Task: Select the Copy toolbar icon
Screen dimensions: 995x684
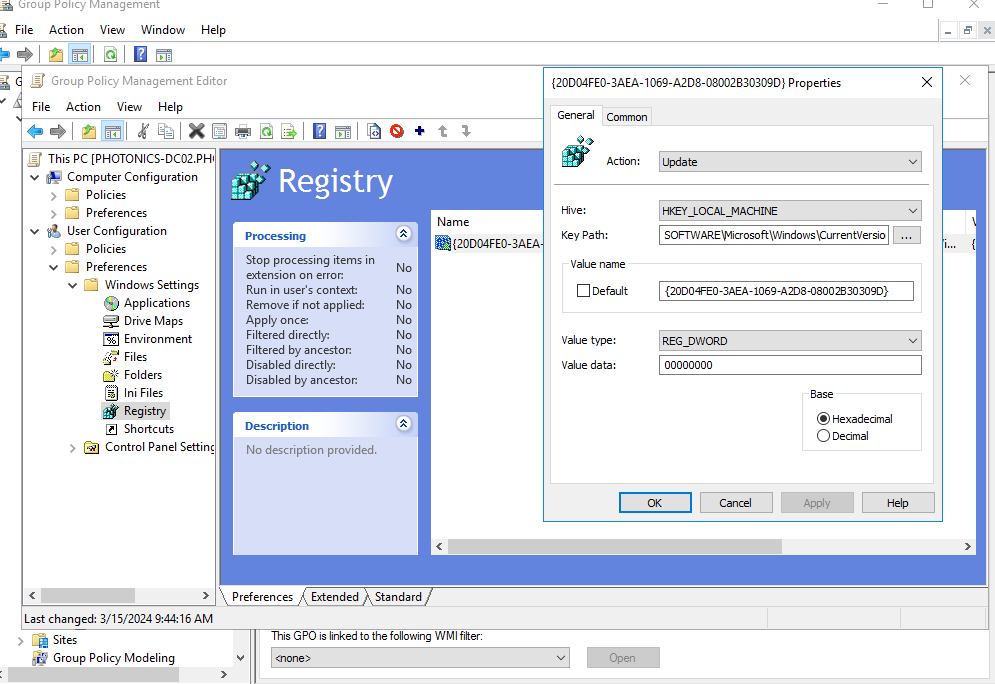Action: [164, 131]
